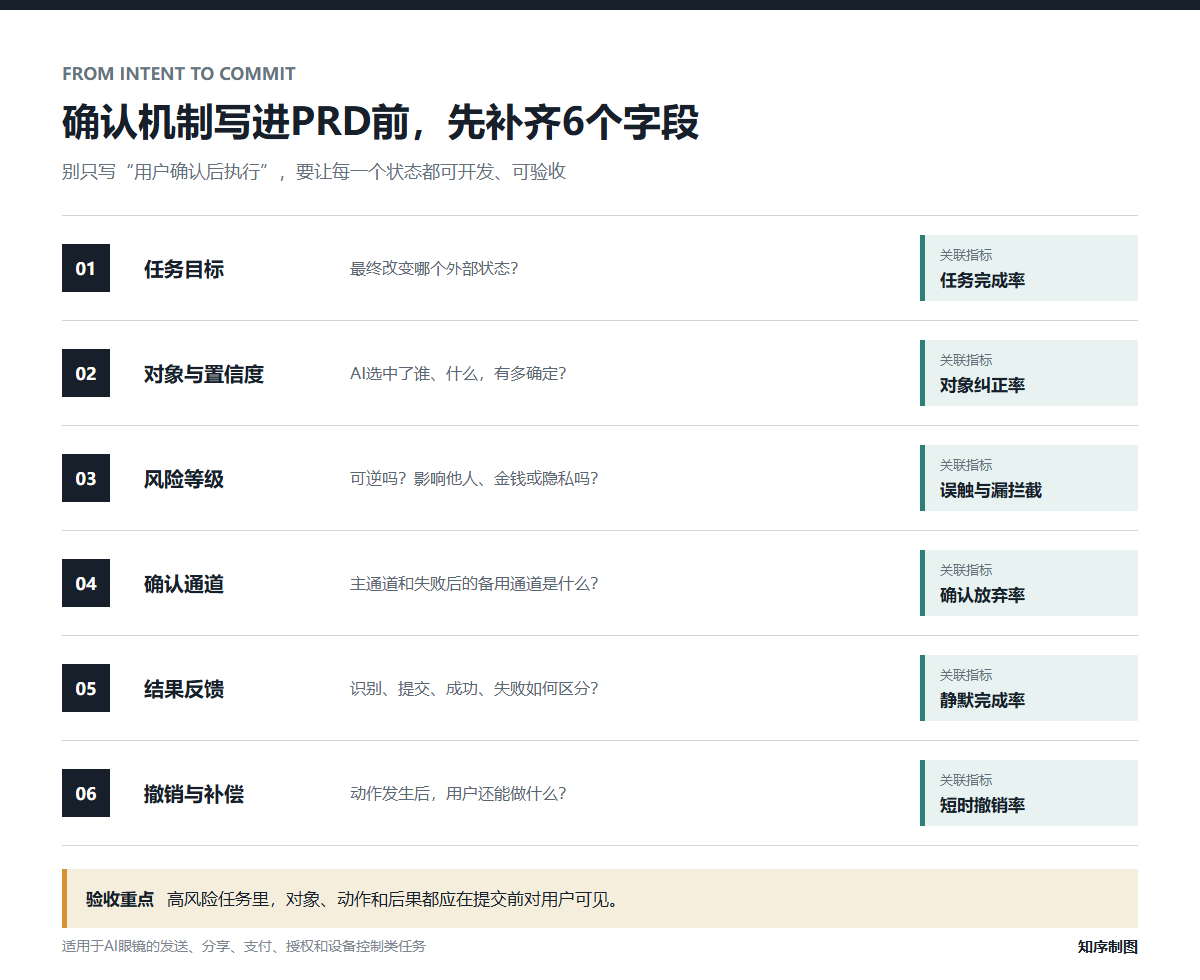This screenshot has width=1200, height=980.
Task: Select the heading 确认通道
Action: [184, 584]
